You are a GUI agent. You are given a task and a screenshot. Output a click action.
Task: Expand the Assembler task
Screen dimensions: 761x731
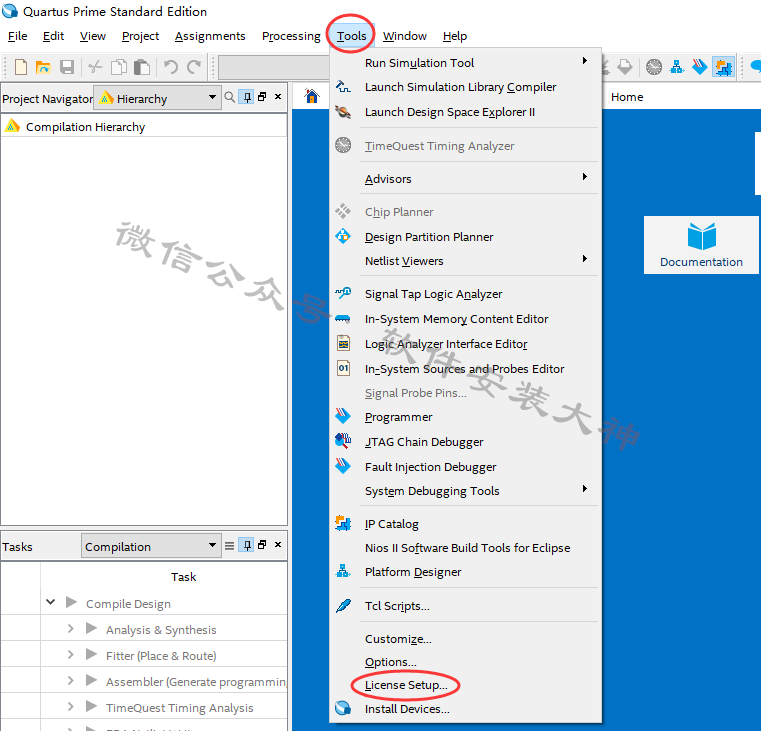point(70,681)
